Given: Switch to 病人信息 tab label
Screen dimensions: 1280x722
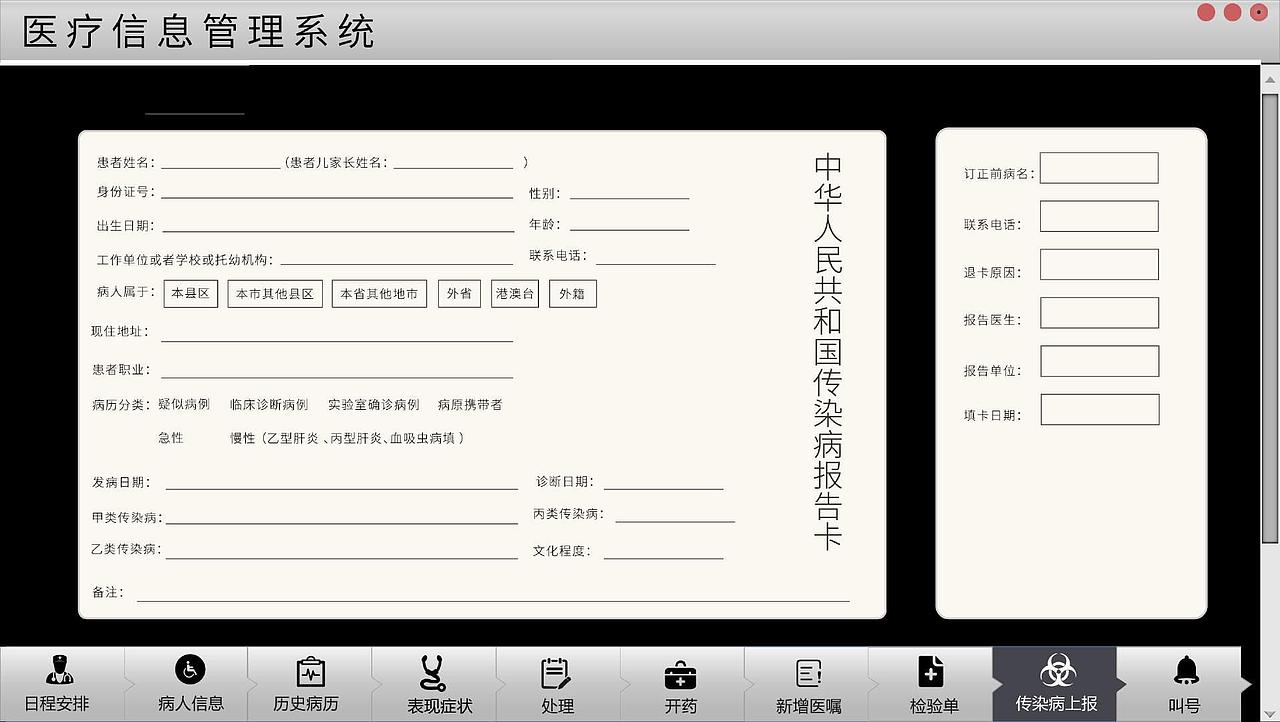Looking at the screenshot, I should [x=190, y=704].
